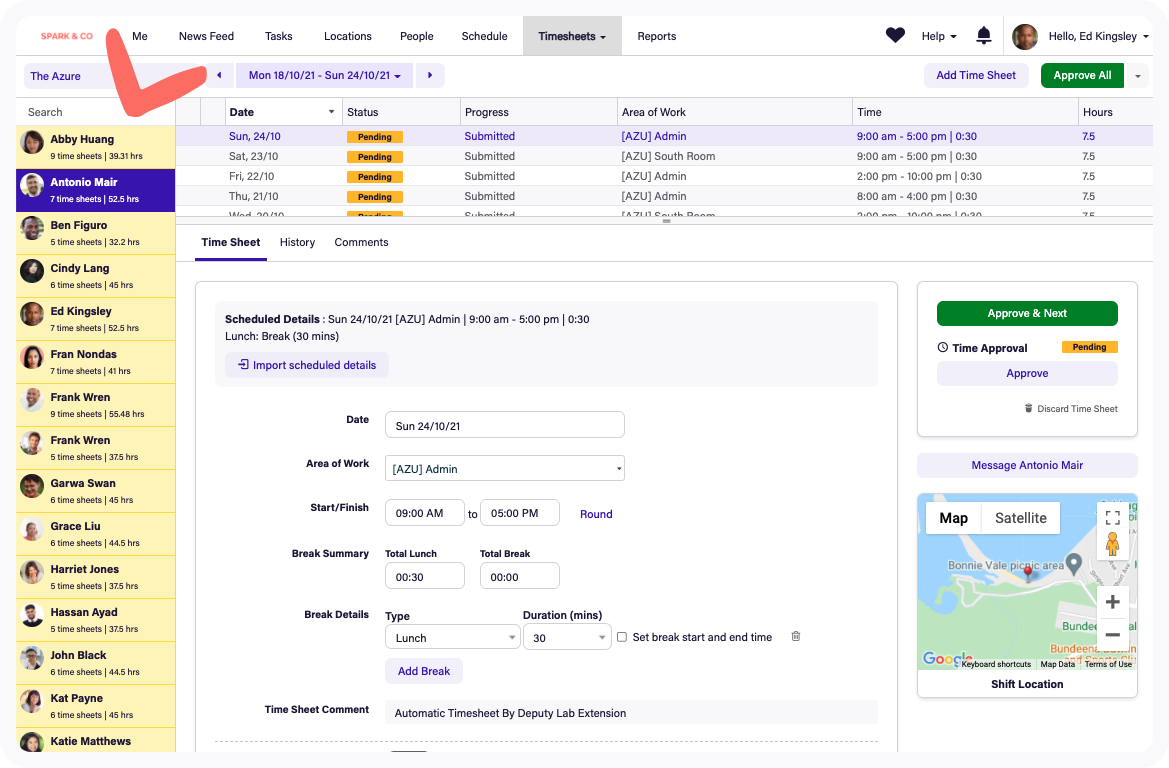Switch map to Satellite view
The width and height of the screenshot is (1169, 768).
coord(1020,518)
